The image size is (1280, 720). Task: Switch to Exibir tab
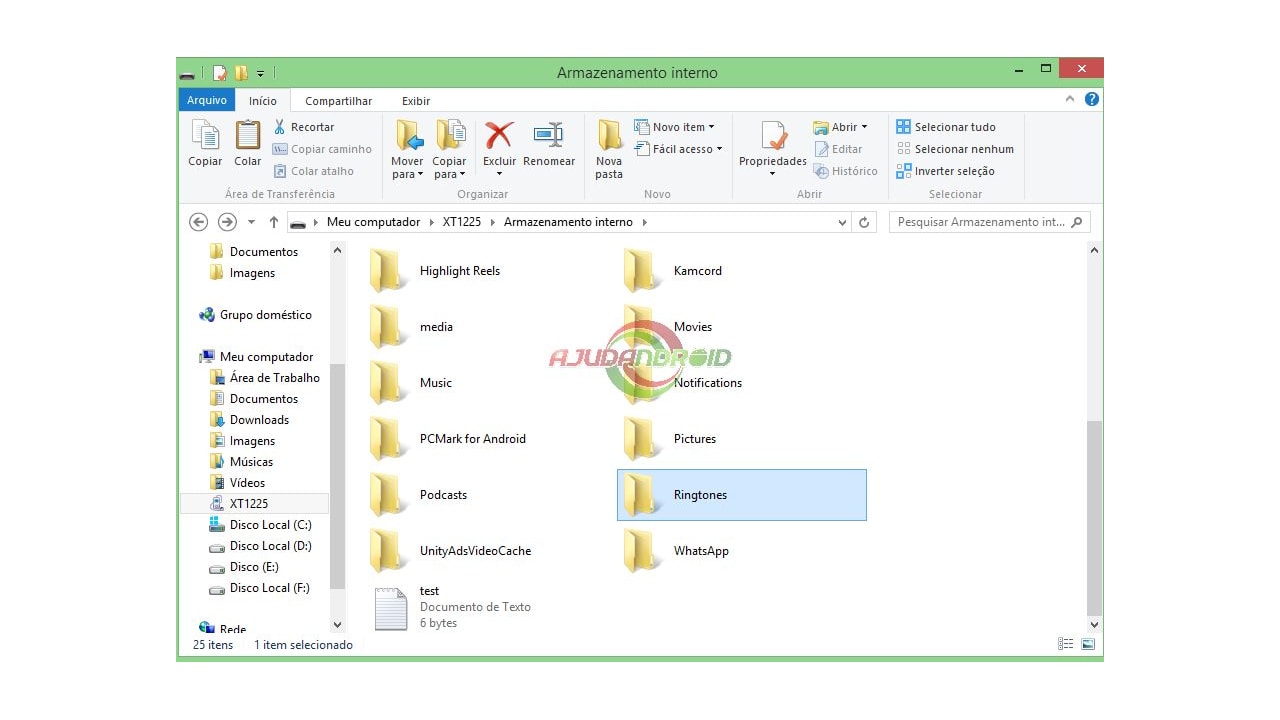pos(416,101)
